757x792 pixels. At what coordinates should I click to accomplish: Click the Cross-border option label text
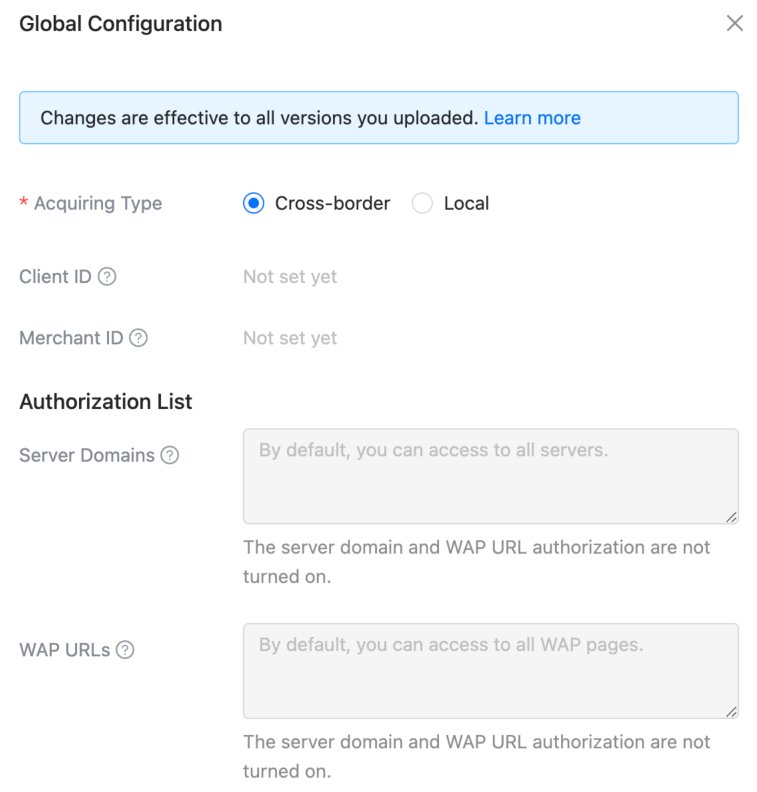tap(332, 203)
